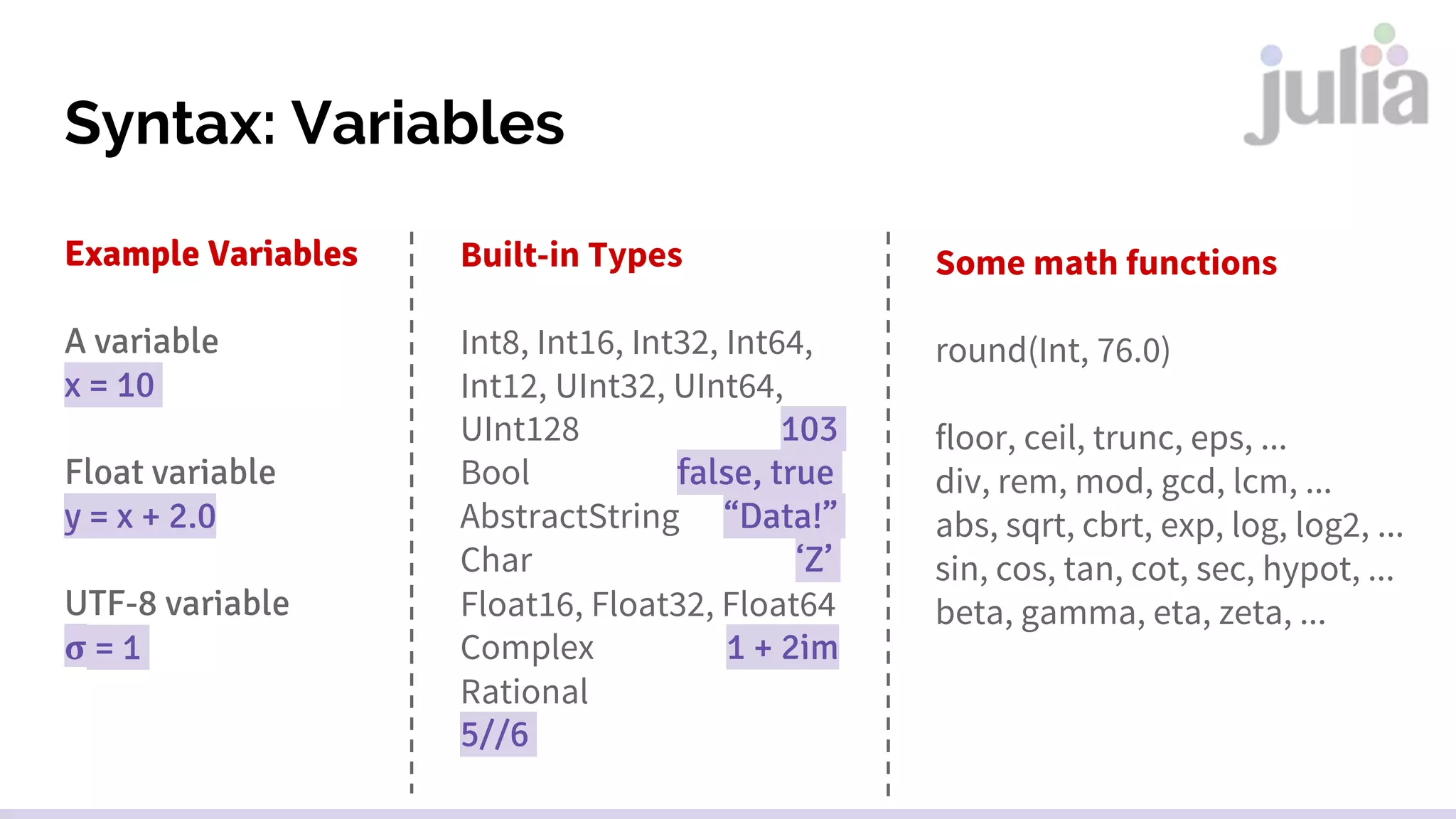Click the "Float variable" label
Viewport: 1456px width, 819px height.
tap(170, 472)
